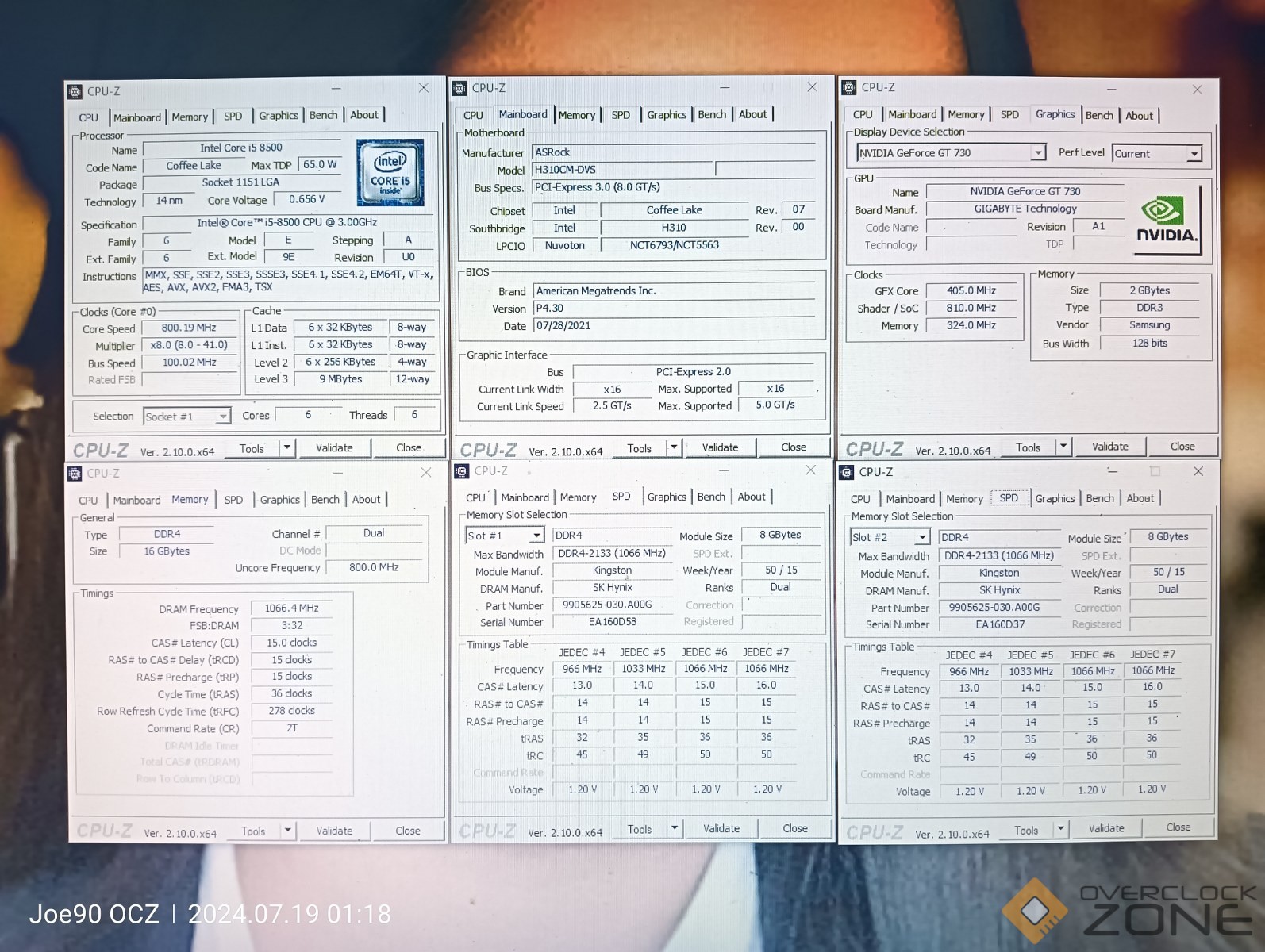
Task: Open About tab in Slot #2 SPD window
Action: pos(1140,498)
